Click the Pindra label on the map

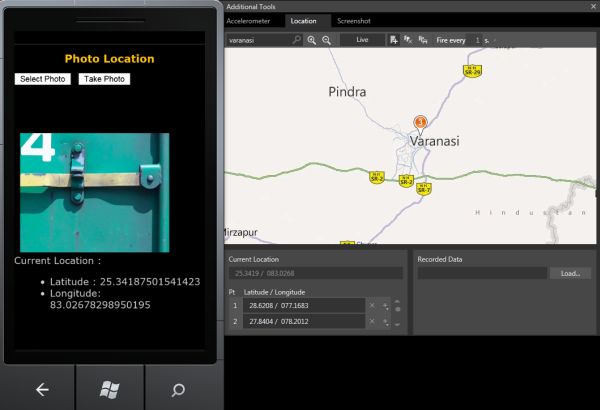point(347,92)
